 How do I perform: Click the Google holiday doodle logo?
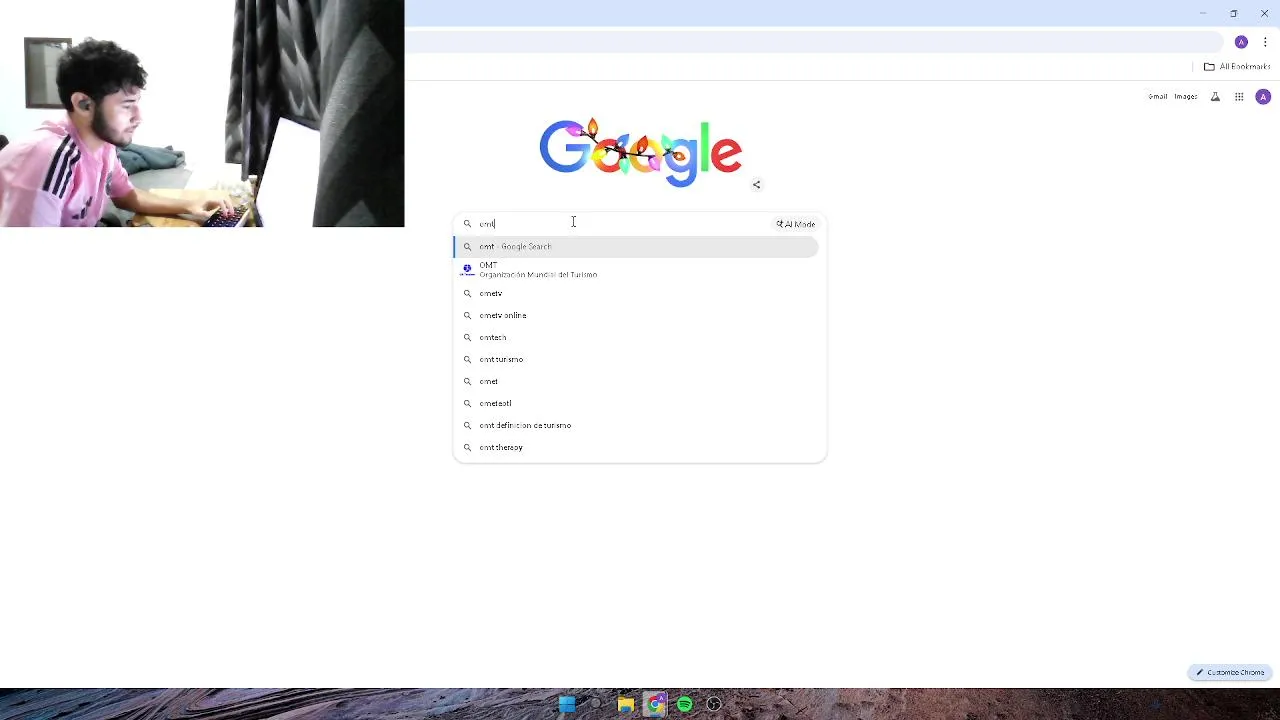(640, 152)
